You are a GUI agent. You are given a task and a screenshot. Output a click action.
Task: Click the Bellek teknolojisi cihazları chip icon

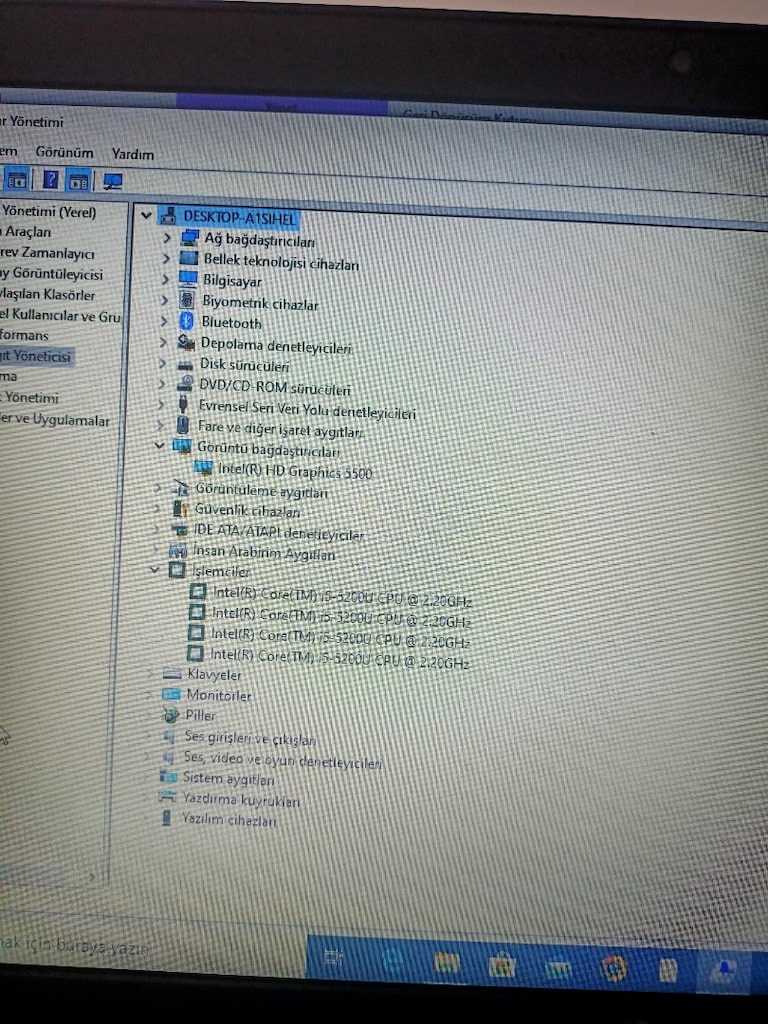point(188,259)
